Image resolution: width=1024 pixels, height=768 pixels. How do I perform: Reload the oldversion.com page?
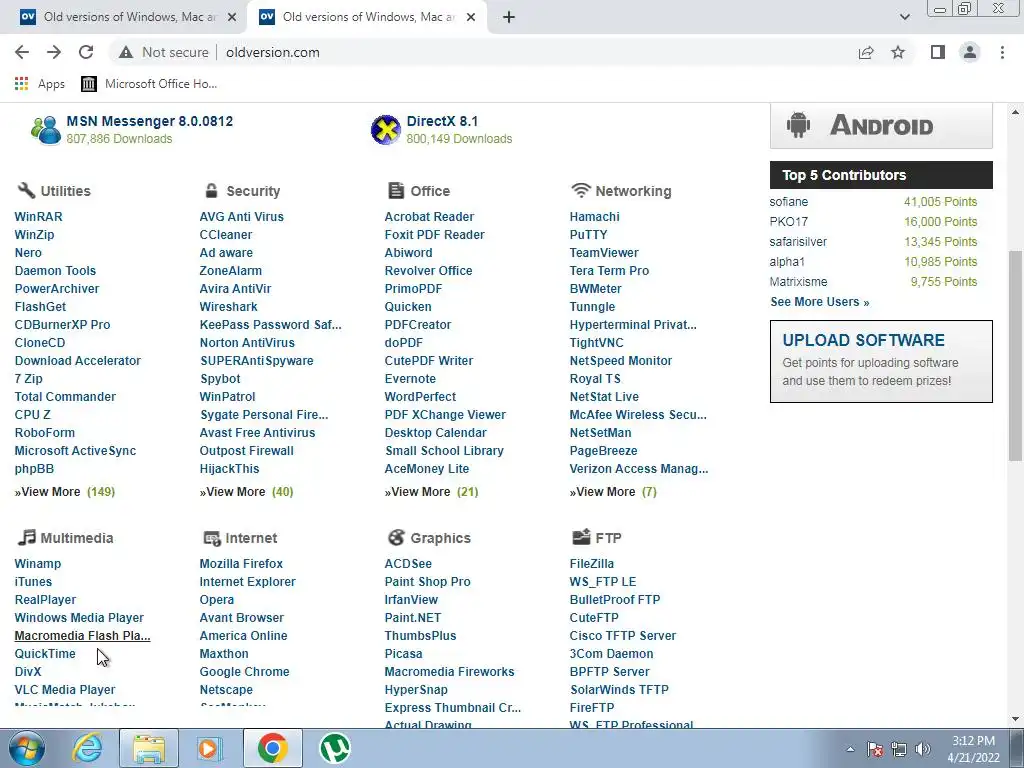86,52
